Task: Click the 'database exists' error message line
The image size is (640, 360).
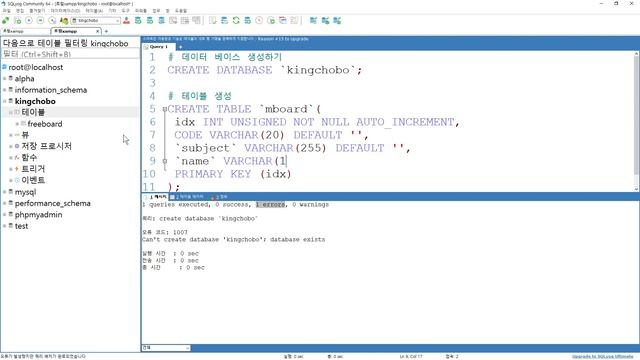Action: point(234,239)
